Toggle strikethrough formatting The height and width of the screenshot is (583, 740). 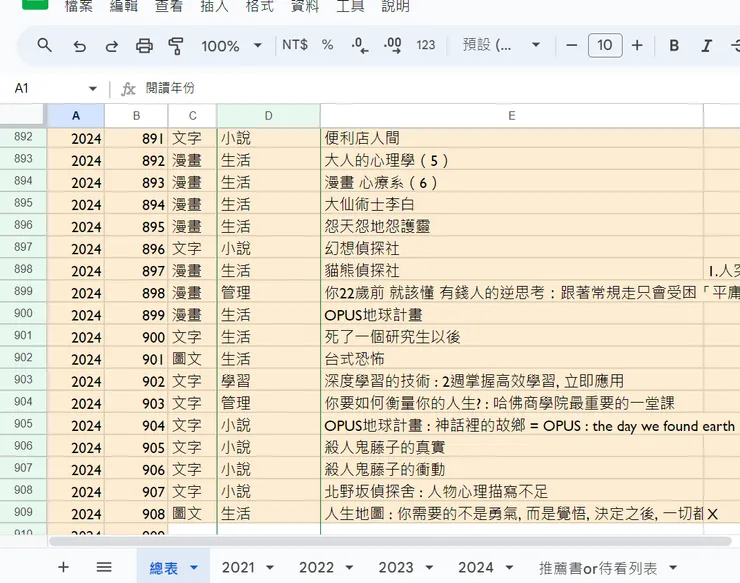pos(735,45)
